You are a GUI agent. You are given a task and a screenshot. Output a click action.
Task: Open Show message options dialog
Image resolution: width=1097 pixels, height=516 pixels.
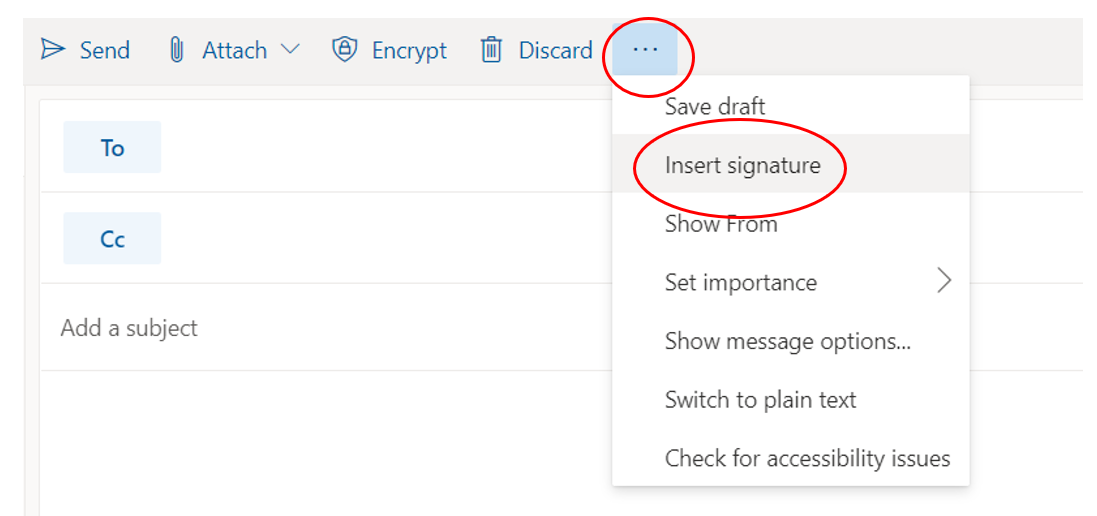click(x=788, y=341)
